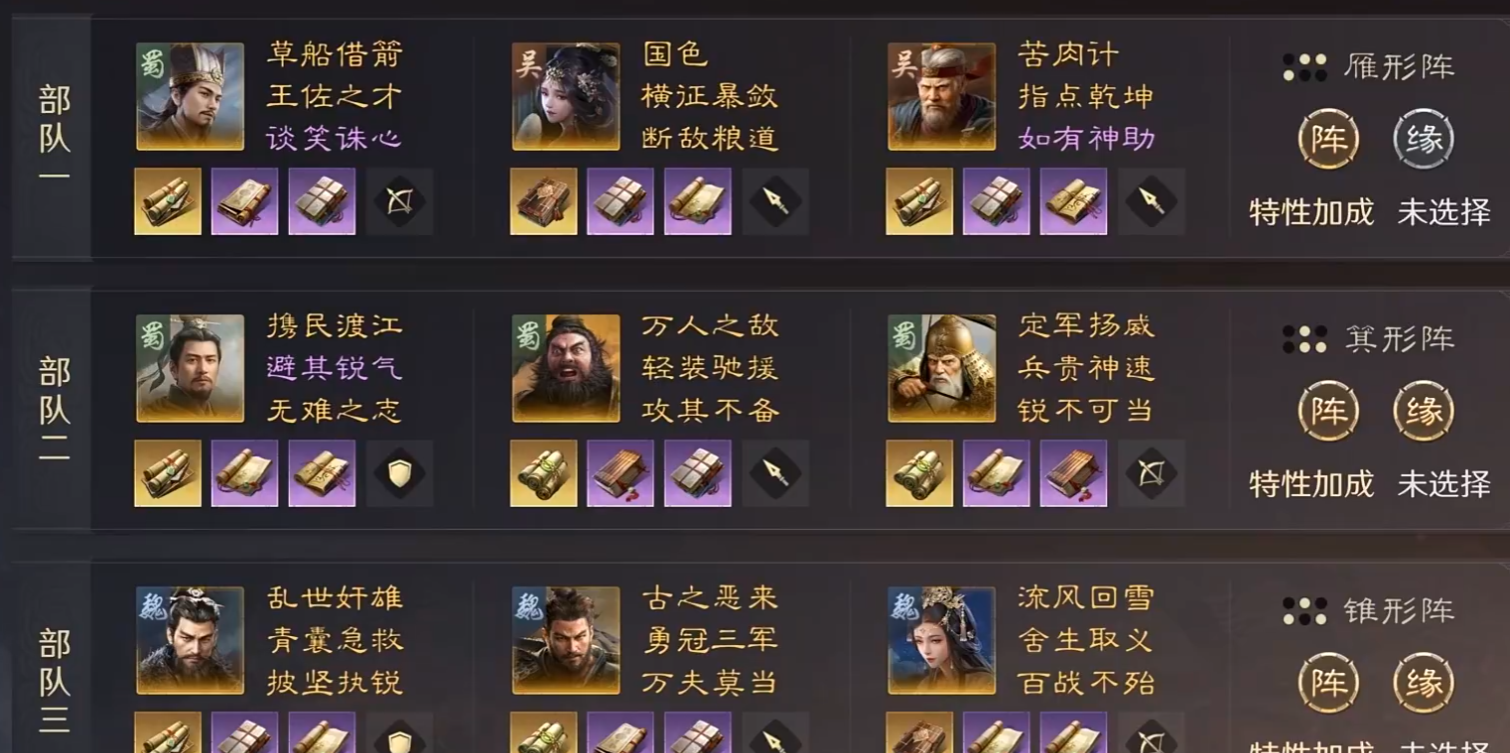Click the shield troop-type icon in 部队二
This screenshot has height=753, width=1510.
[x=400, y=473]
